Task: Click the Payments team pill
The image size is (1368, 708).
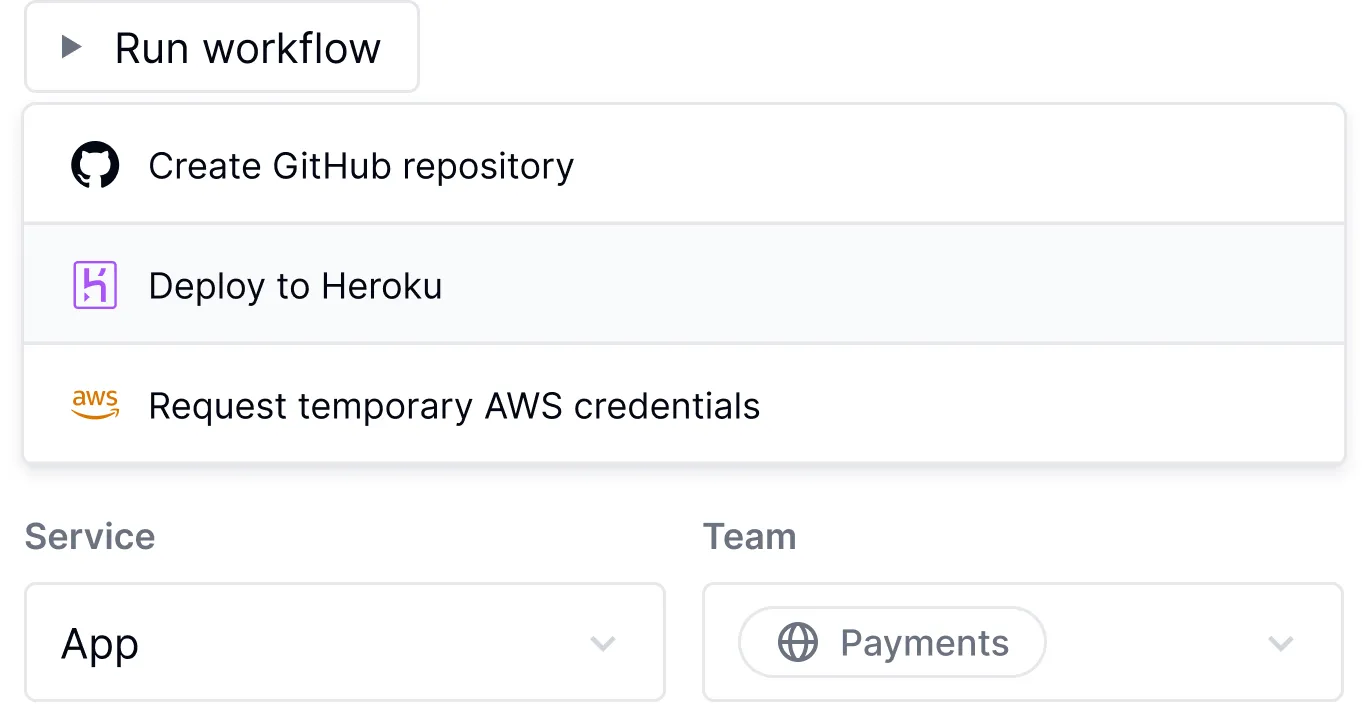Action: coord(890,643)
